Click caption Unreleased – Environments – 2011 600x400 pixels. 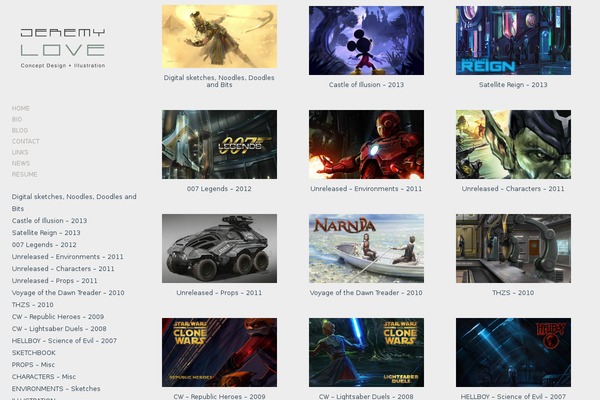366,189
